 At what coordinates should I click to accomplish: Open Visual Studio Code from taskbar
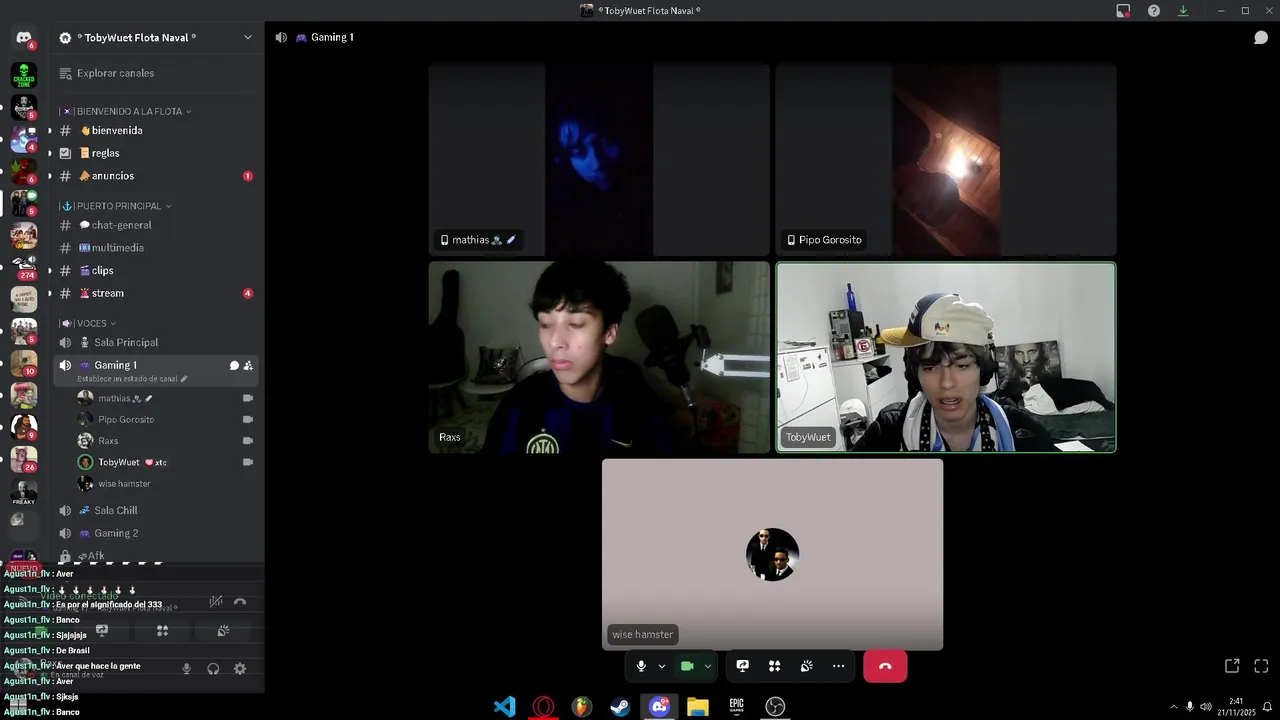tap(505, 707)
